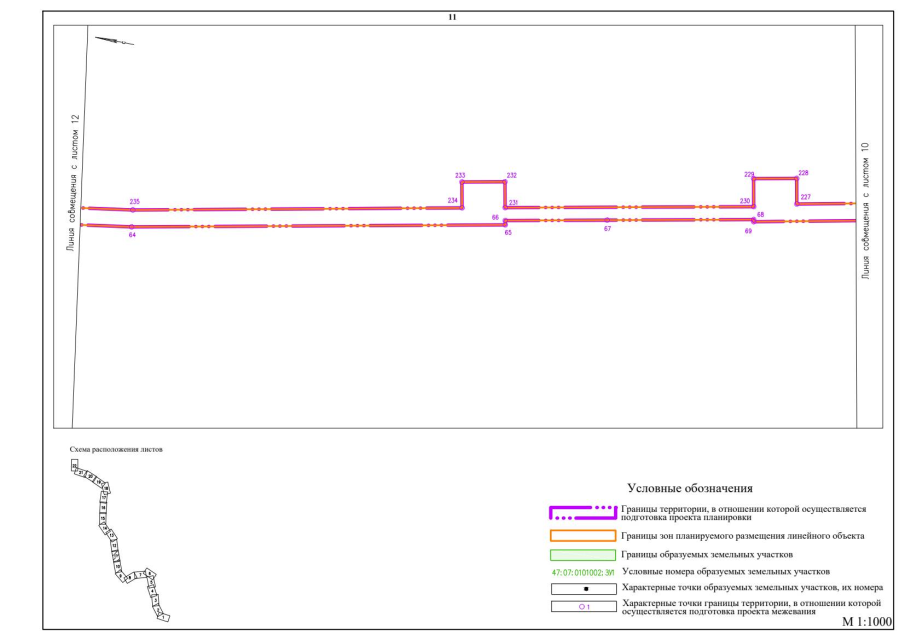This screenshot has width=905, height=640.
Task: Click boundary point 235 marker
Action: click(x=133, y=210)
